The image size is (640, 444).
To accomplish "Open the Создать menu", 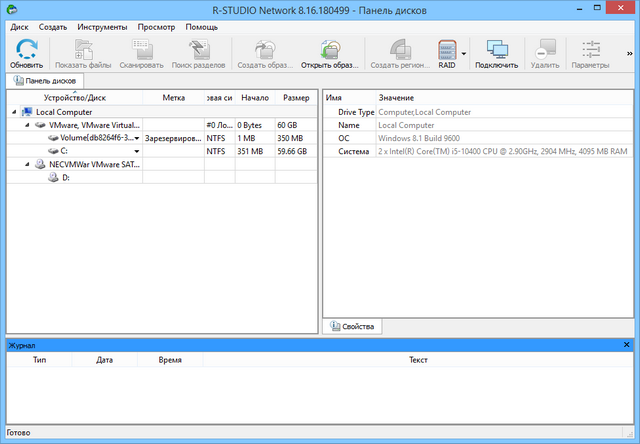I will pos(53,27).
